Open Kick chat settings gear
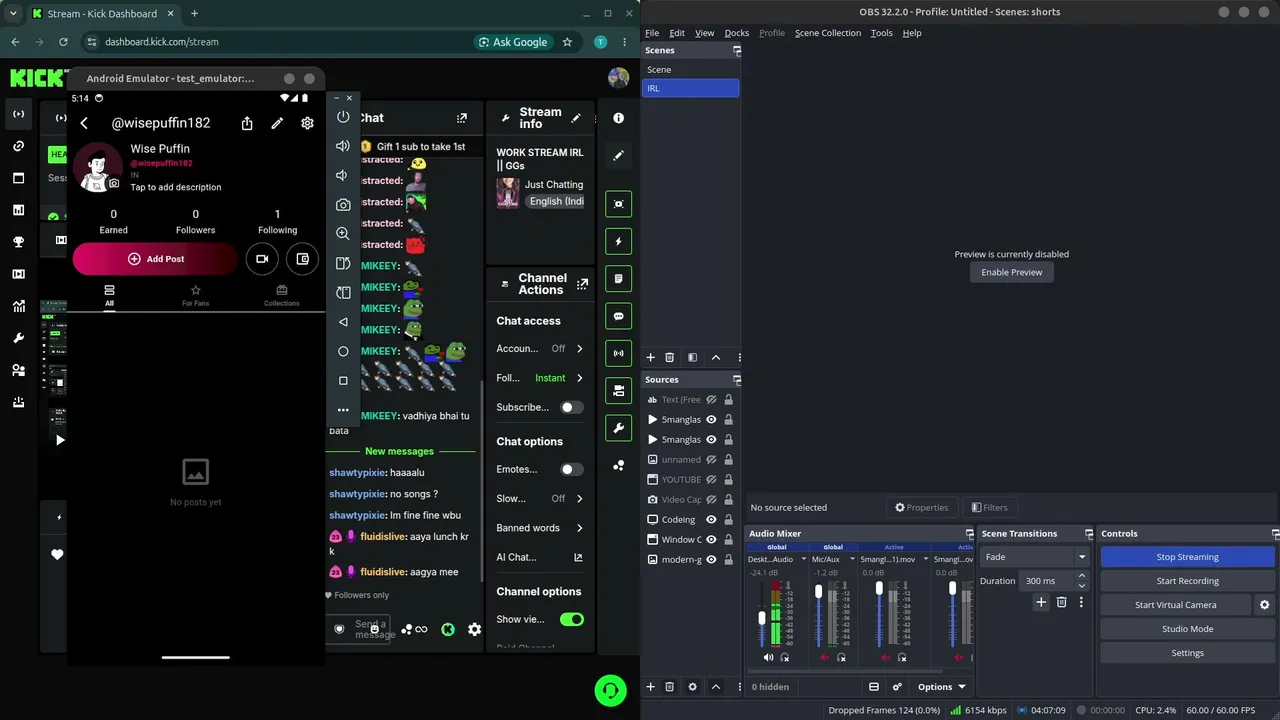This screenshot has width=1280, height=720. (474, 629)
